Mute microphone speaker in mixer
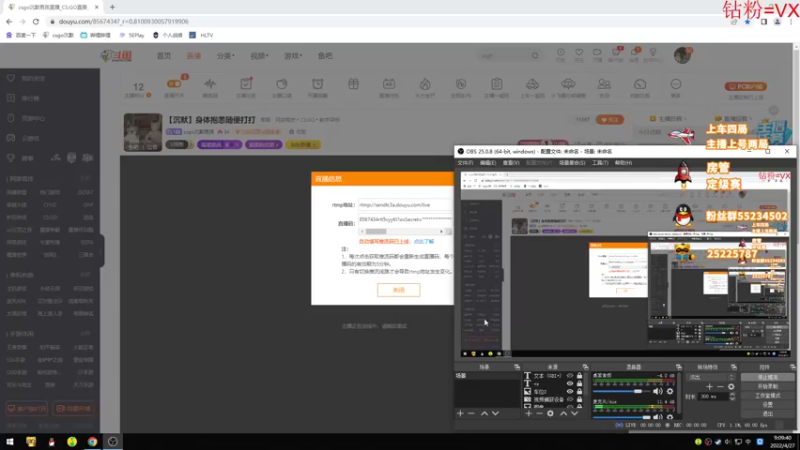 pyautogui.click(x=658, y=417)
